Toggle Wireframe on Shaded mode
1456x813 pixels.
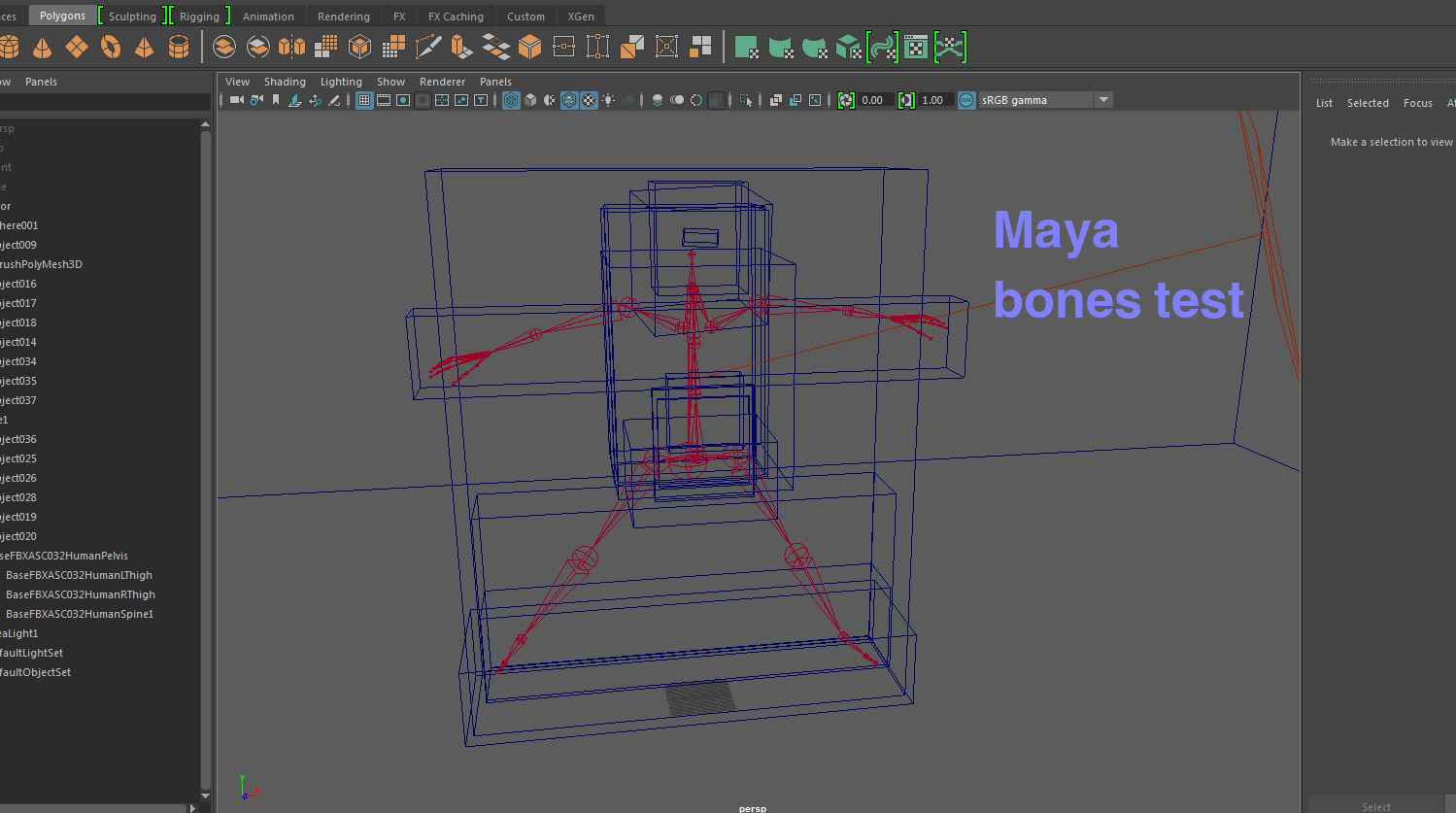point(569,100)
